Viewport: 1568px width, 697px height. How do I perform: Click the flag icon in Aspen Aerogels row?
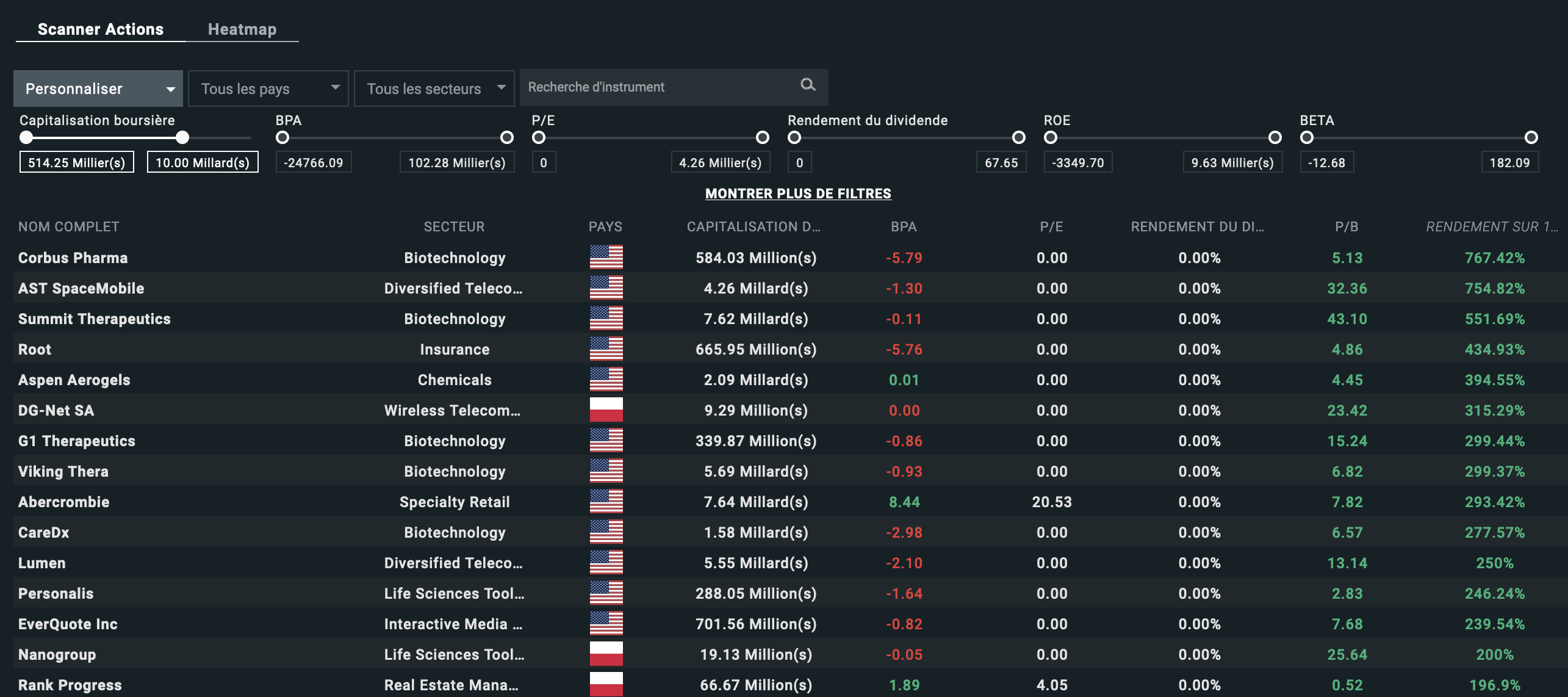pos(606,379)
